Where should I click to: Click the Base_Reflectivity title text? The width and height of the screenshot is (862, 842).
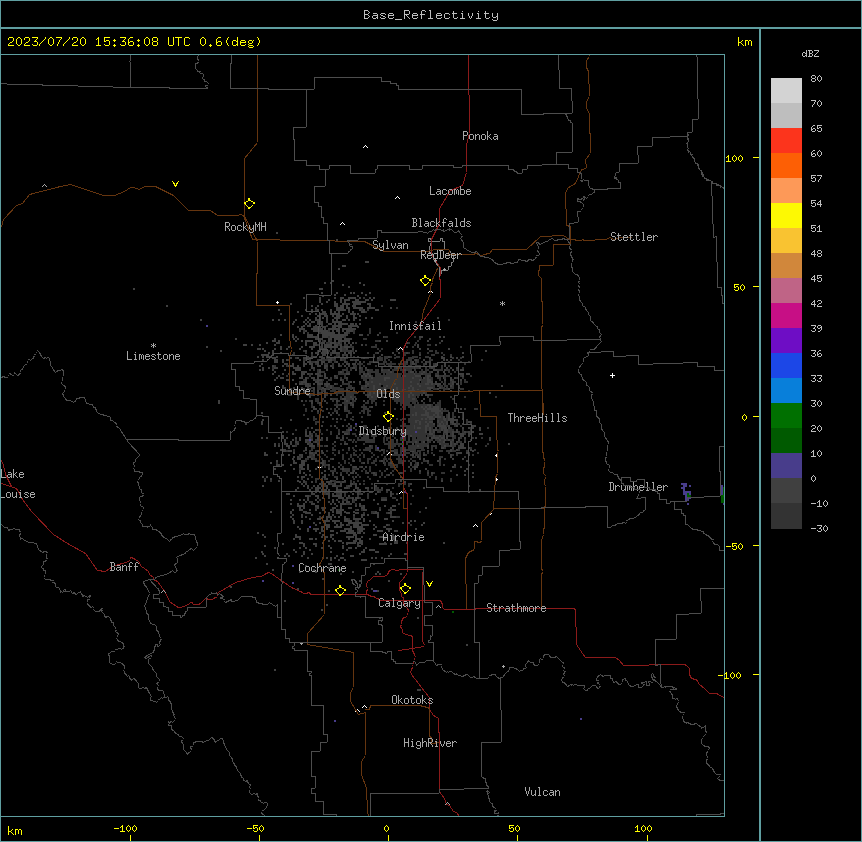point(431,15)
